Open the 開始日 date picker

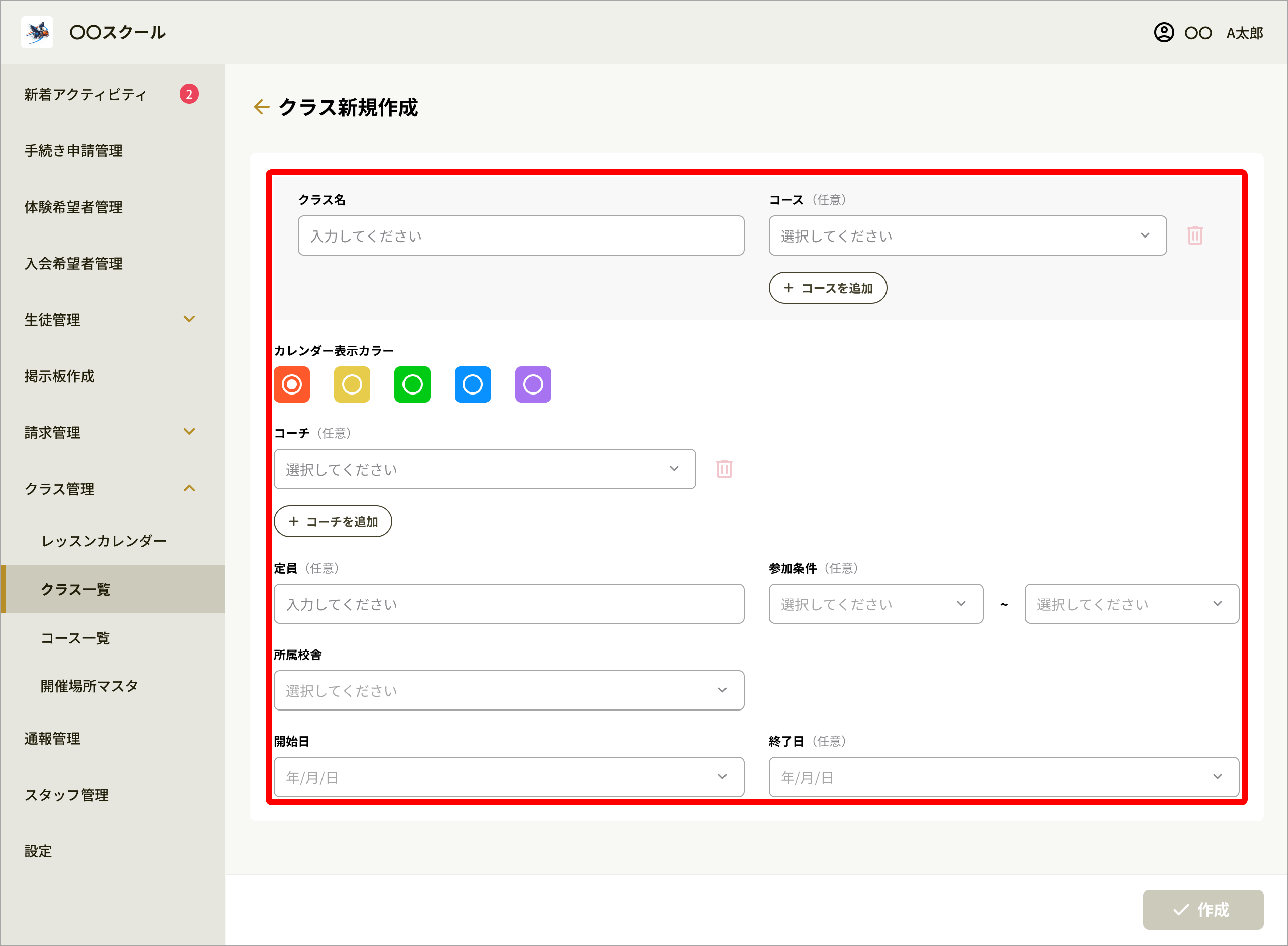pos(509,777)
